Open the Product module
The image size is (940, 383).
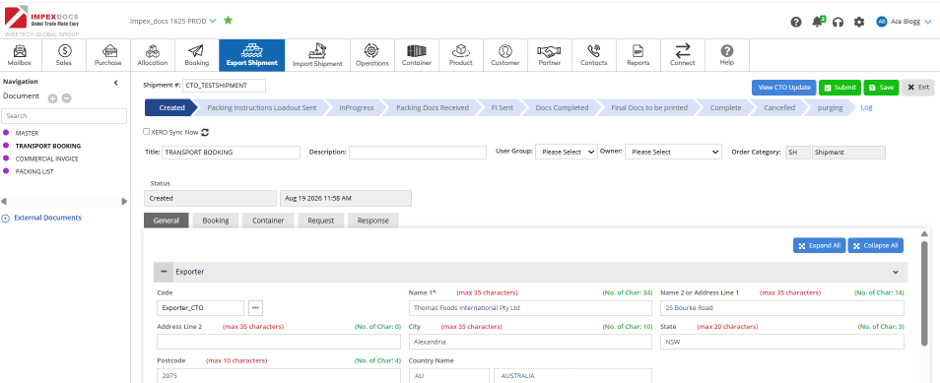460,55
